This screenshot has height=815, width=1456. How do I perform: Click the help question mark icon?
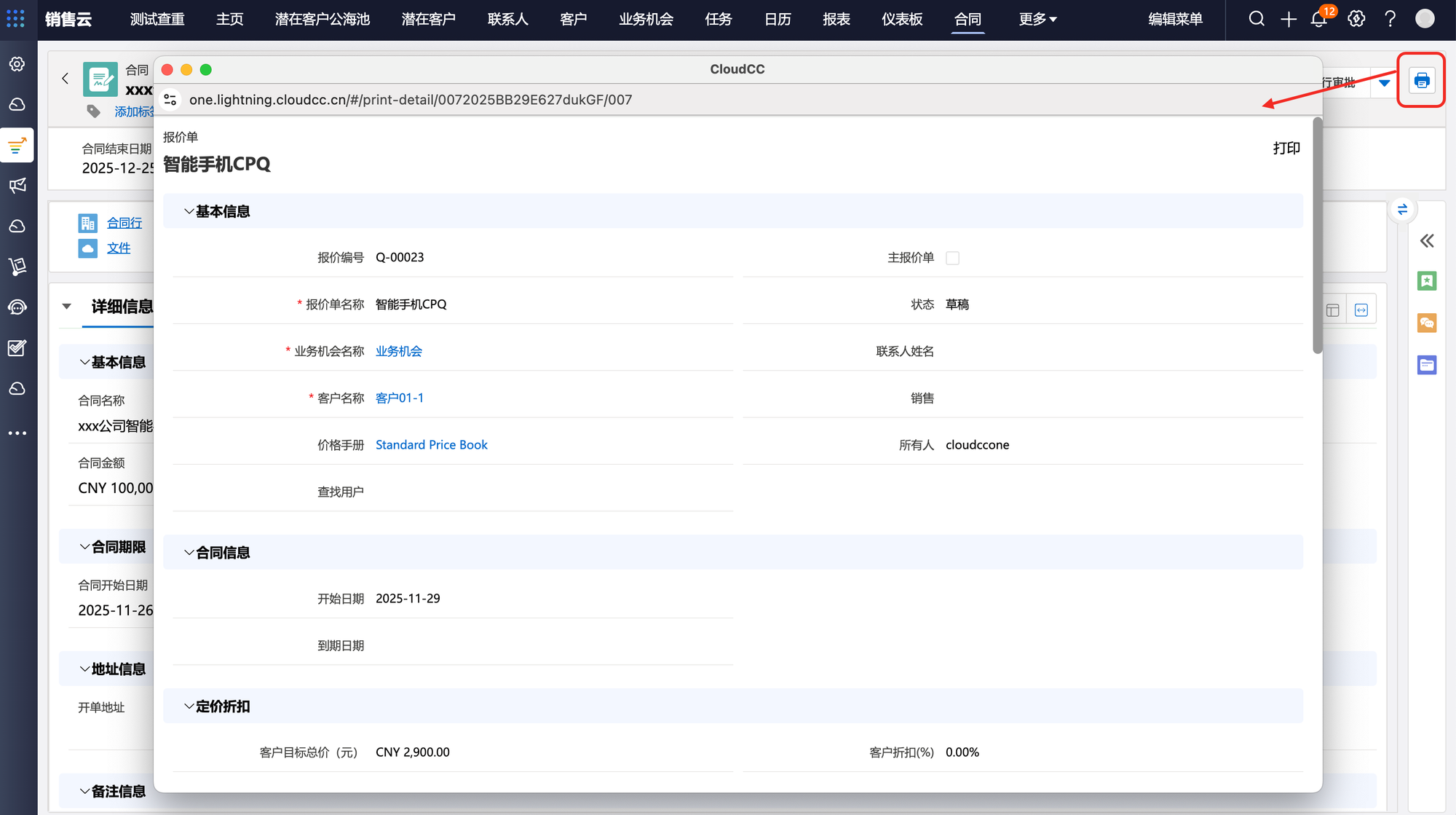pos(1390,20)
